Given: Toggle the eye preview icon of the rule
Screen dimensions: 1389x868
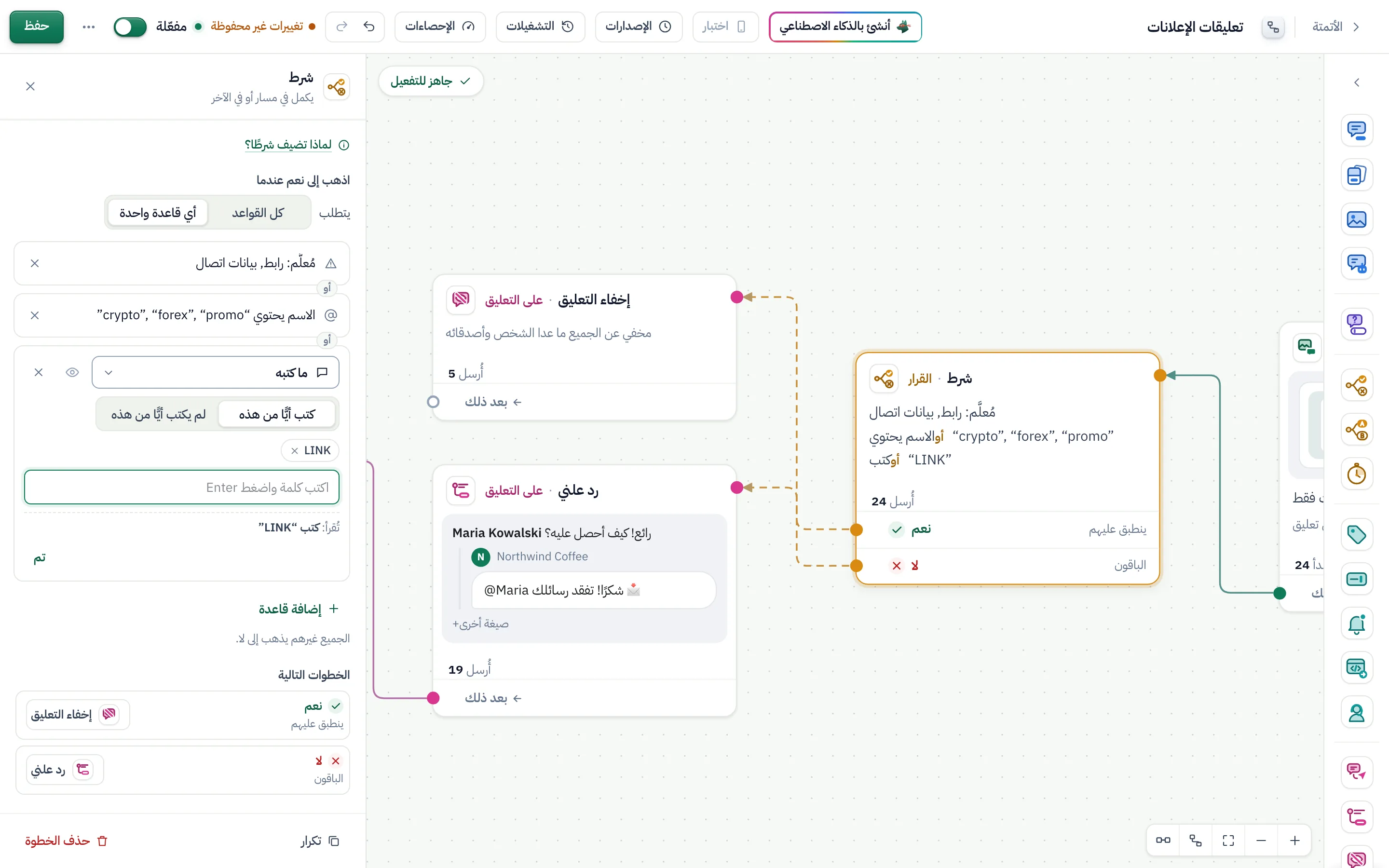Looking at the screenshot, I should pos(72,373).
